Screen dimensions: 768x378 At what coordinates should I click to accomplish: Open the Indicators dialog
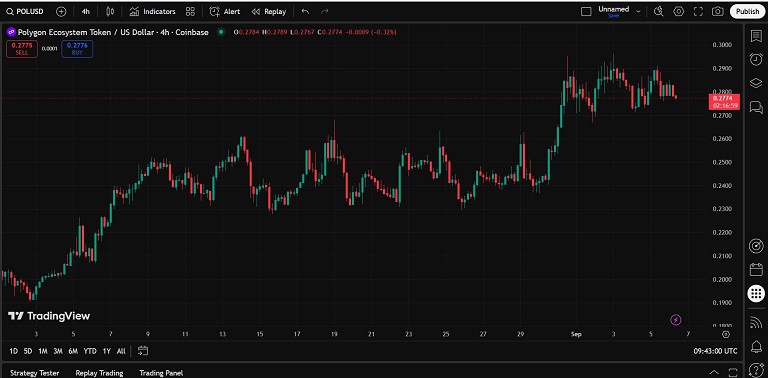[x=152, y=11]
